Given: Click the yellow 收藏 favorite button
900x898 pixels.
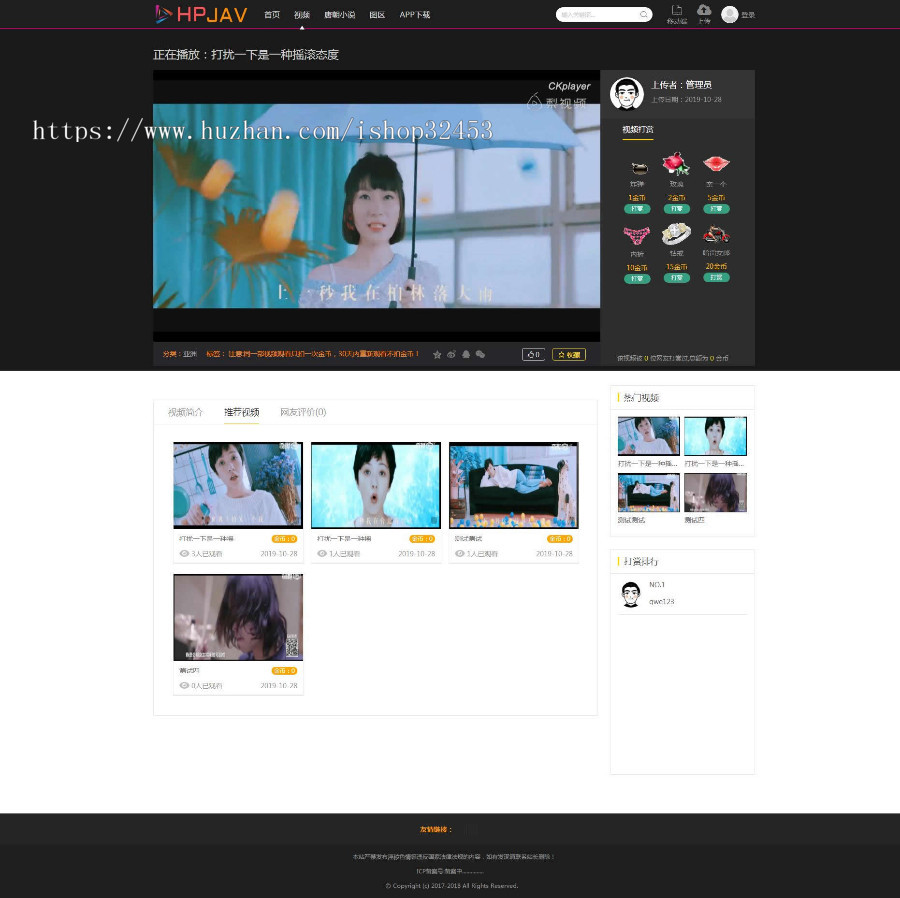Looking at the screenshot, I should point(568,354).
